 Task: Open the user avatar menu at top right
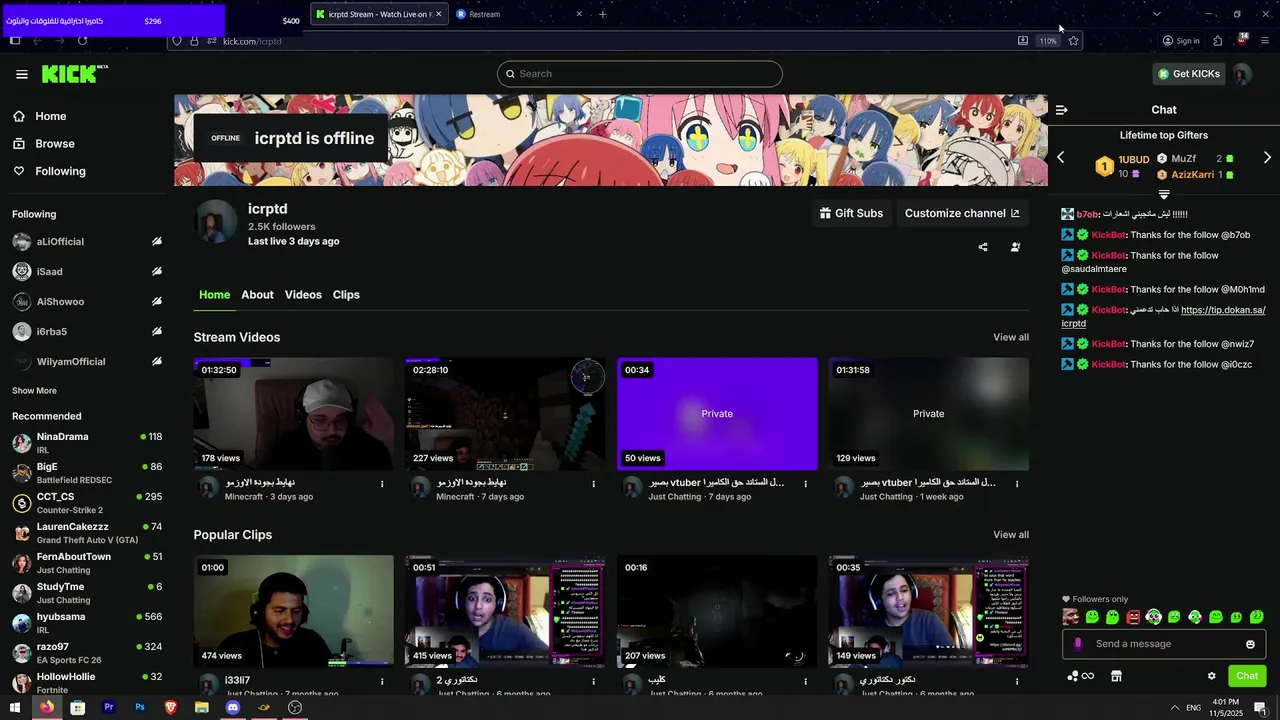click(x=1242, y=74)
